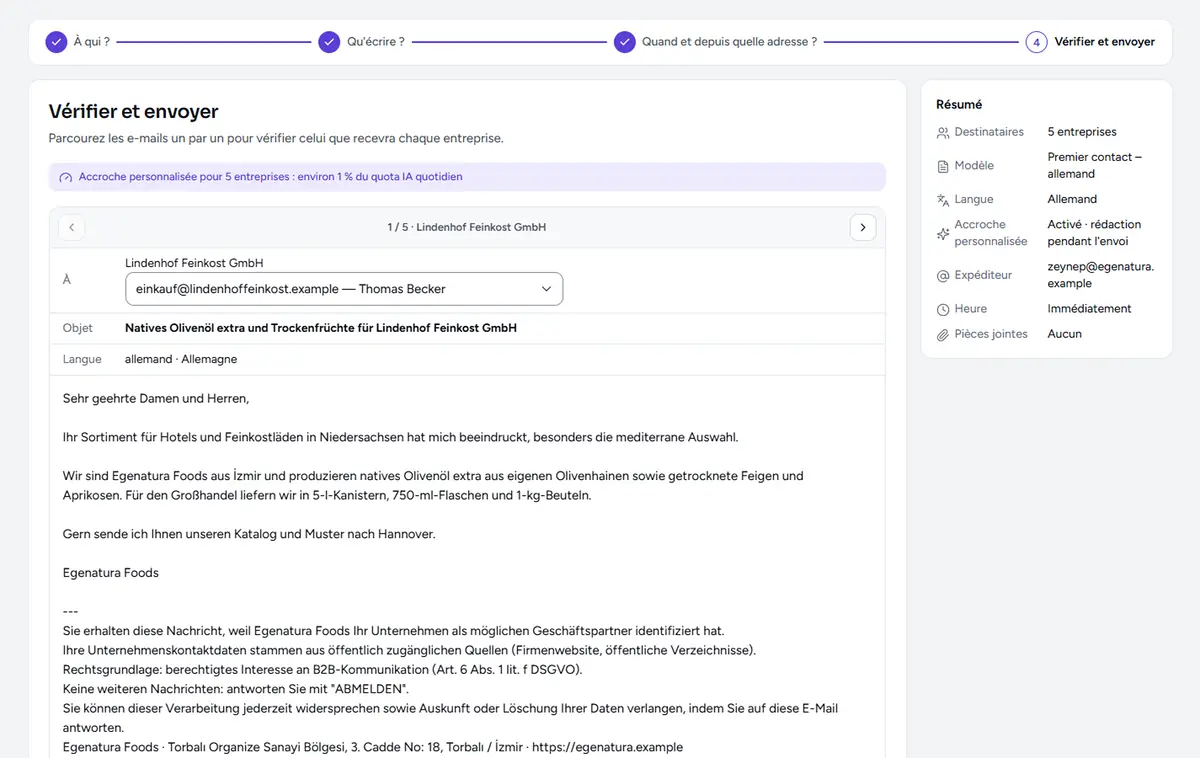Click the ABMELDEN unsubscribe instruction line

click(x=236, y=689)
